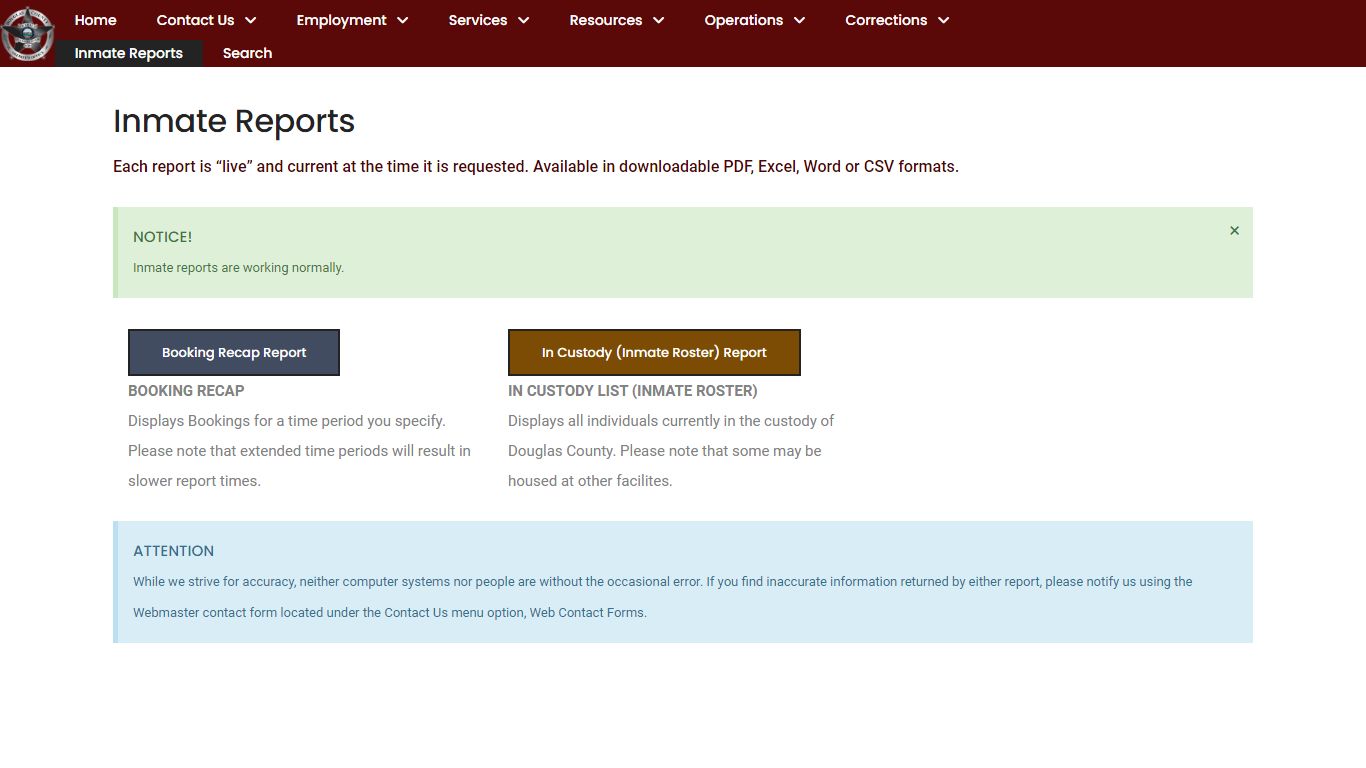Click the Inmate Reports page heading
The image size is (1366, 768).
pyautogui.click(x=234, y=121)
